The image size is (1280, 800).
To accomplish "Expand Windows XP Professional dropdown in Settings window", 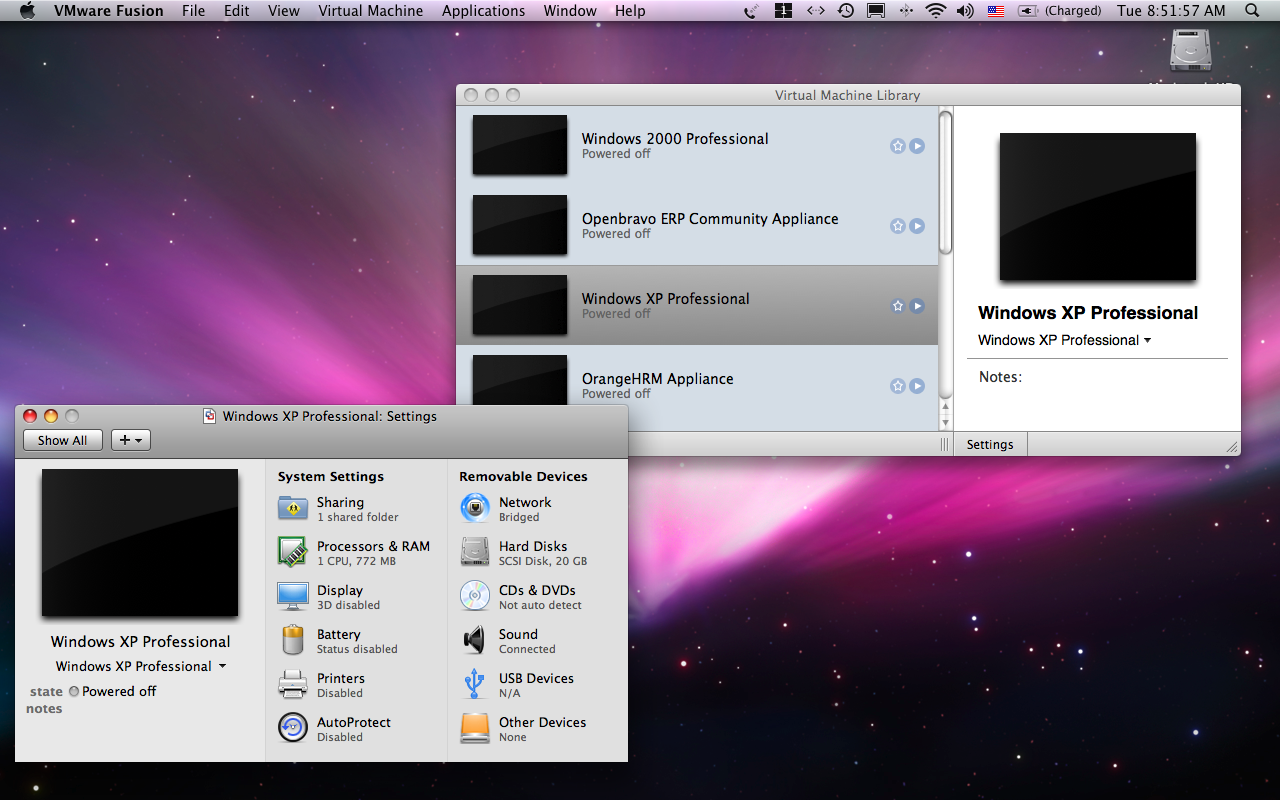I will (141, 666).
